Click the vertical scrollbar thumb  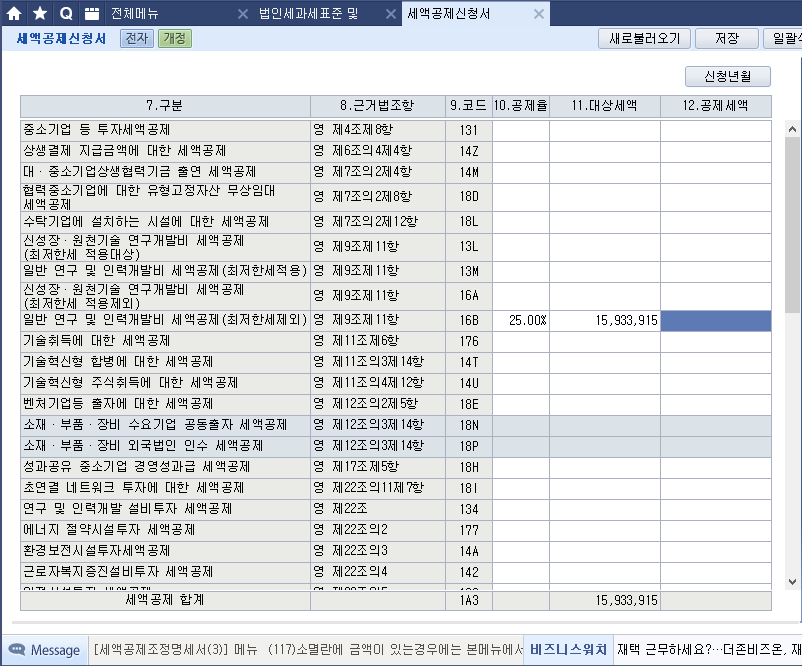(792, 224)
